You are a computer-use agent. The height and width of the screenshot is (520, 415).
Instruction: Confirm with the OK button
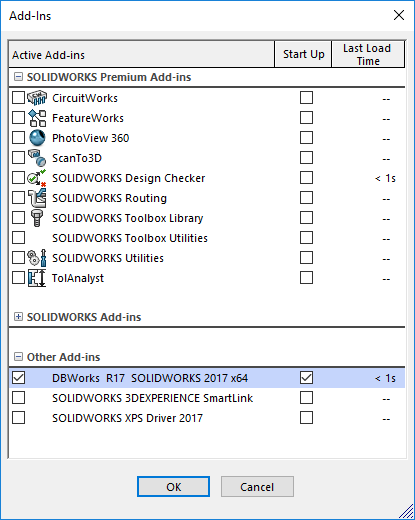[173, 487]
